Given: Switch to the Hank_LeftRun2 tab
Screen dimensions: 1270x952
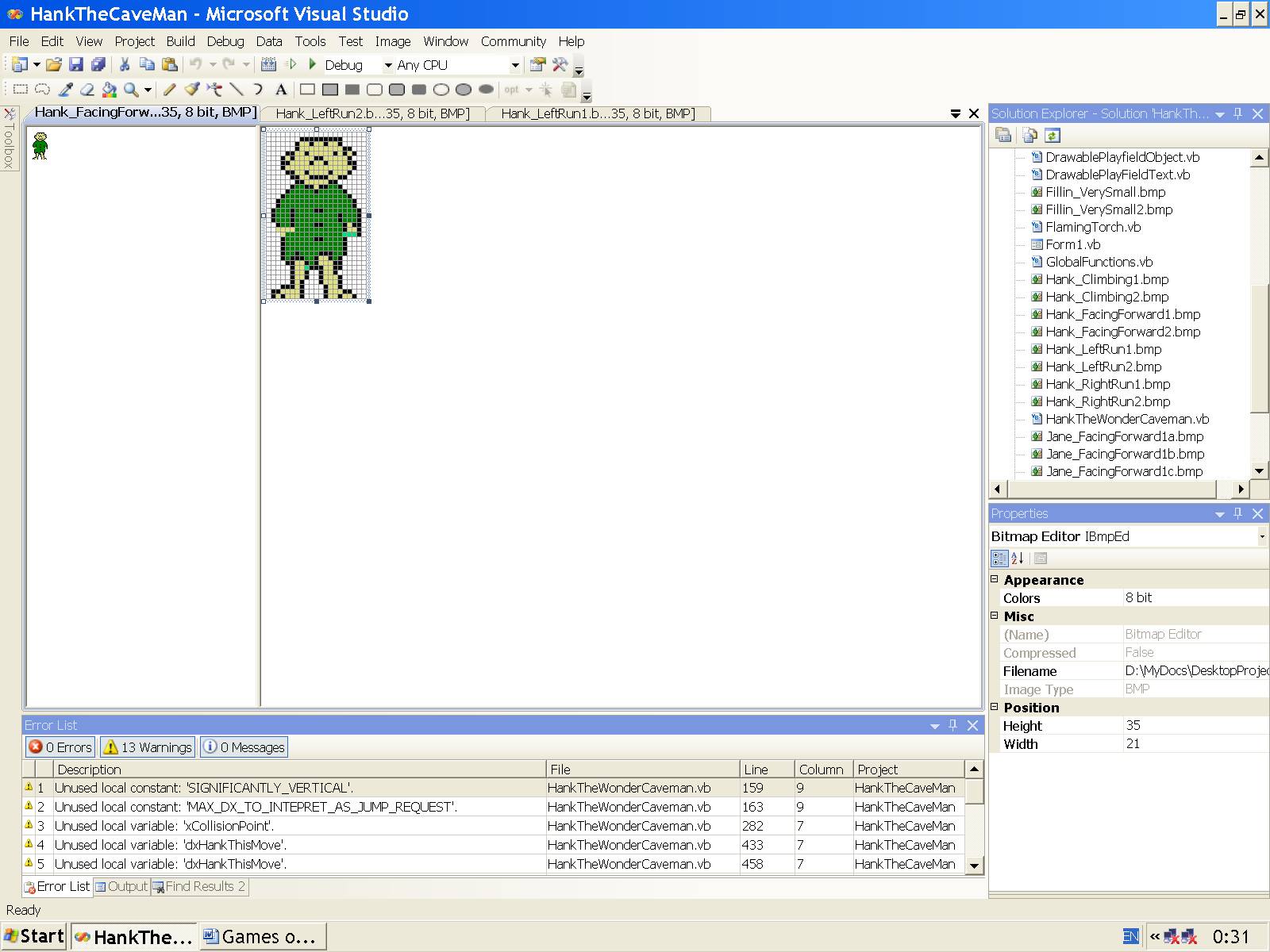Looking at the screenshot, I should 371,113.
